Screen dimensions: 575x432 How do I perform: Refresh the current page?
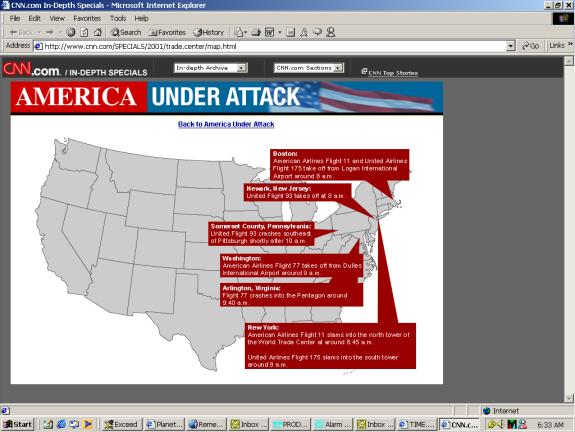tap(84, 32)
